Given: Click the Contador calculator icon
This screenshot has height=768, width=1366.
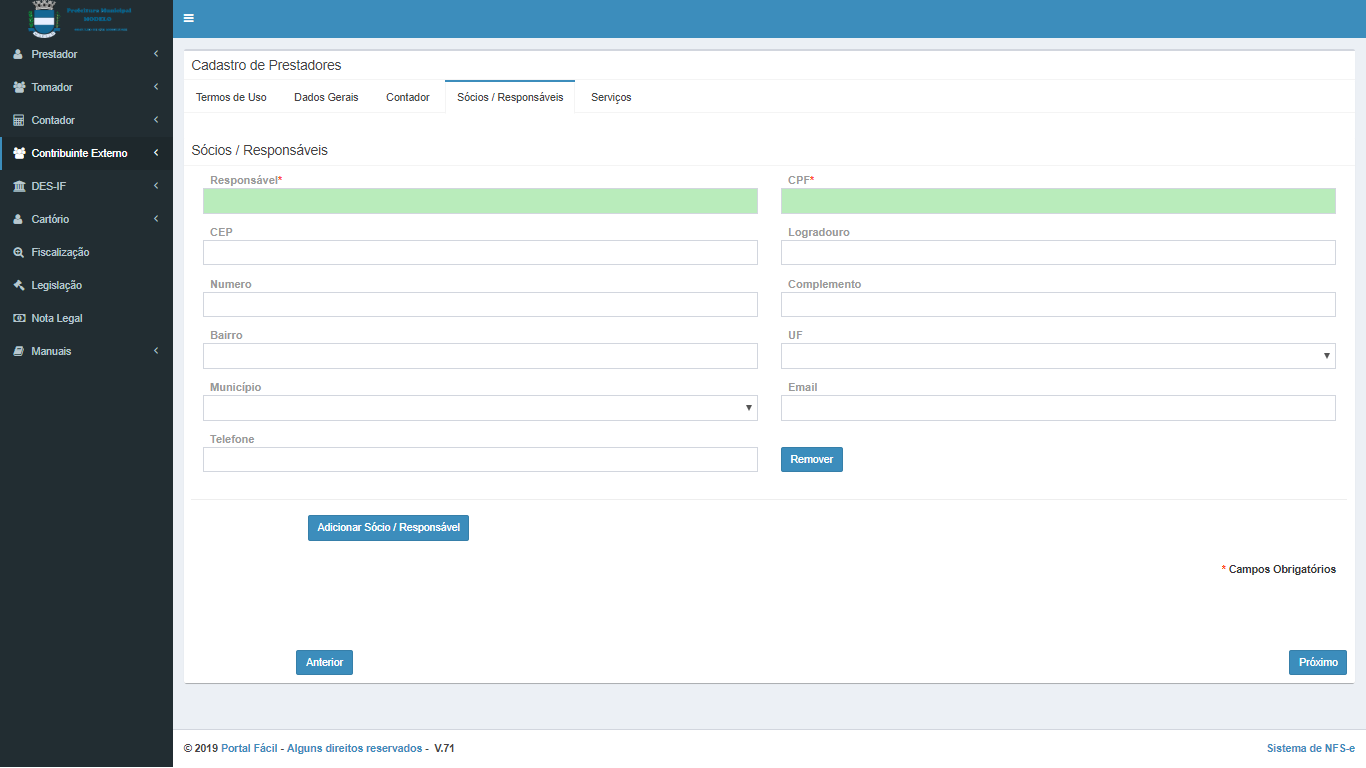Looking at the screenshot, I should [18, 120].
